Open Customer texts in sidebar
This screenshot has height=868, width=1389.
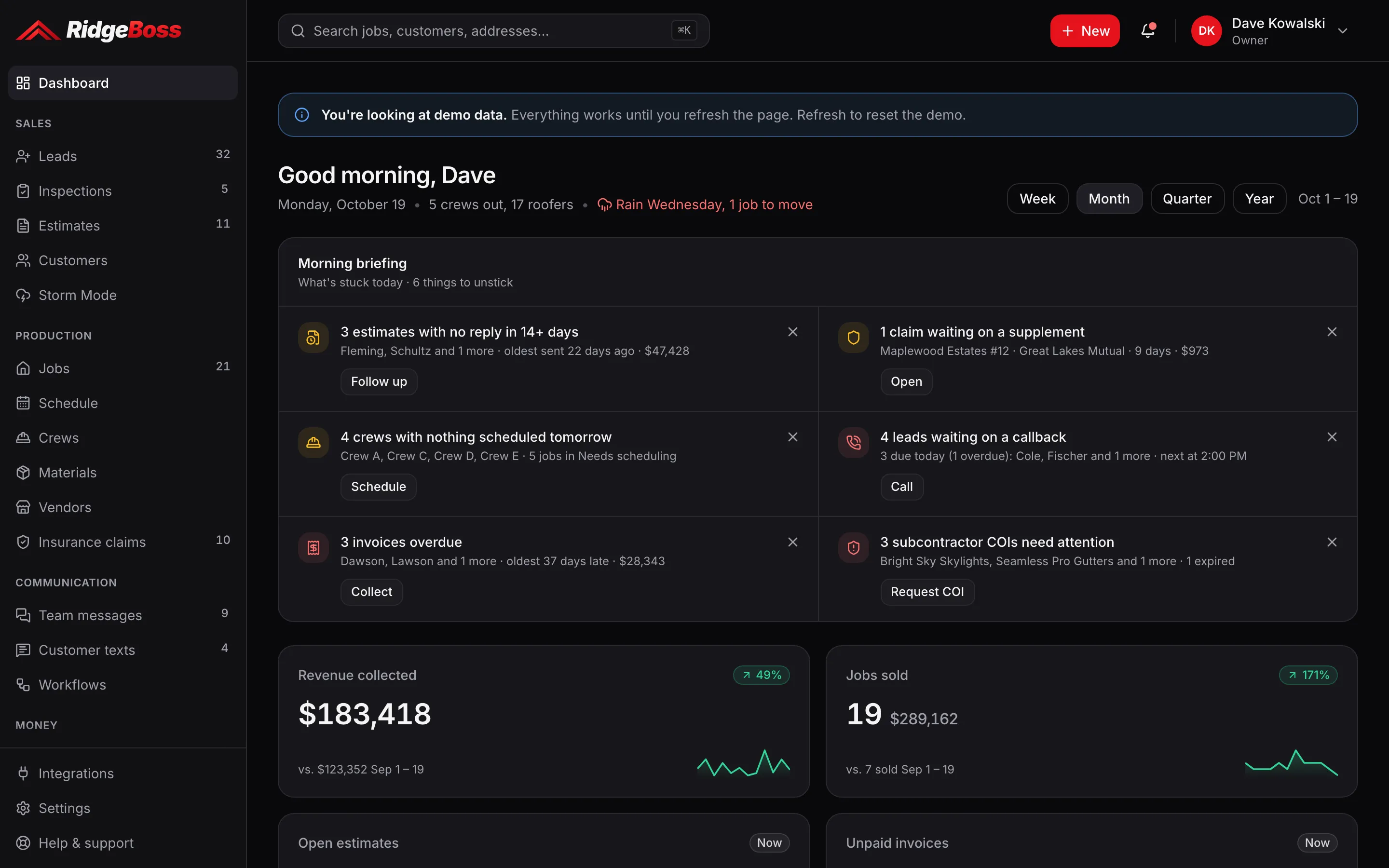point(123,650)
